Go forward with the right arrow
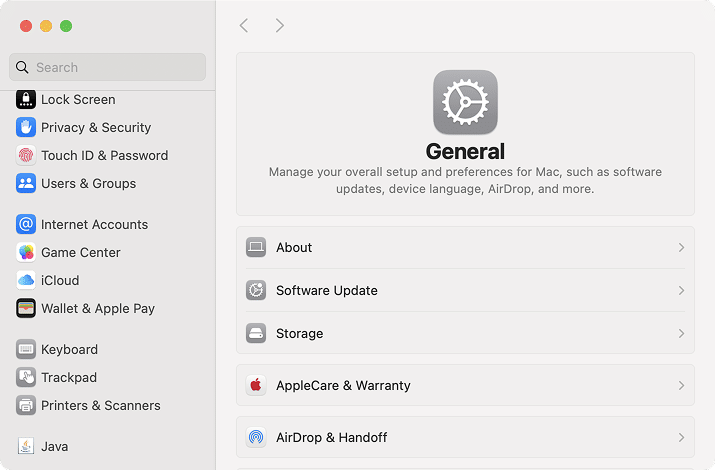Image resolution: width=715 pixels, height=470 pixels. (280, 26)
